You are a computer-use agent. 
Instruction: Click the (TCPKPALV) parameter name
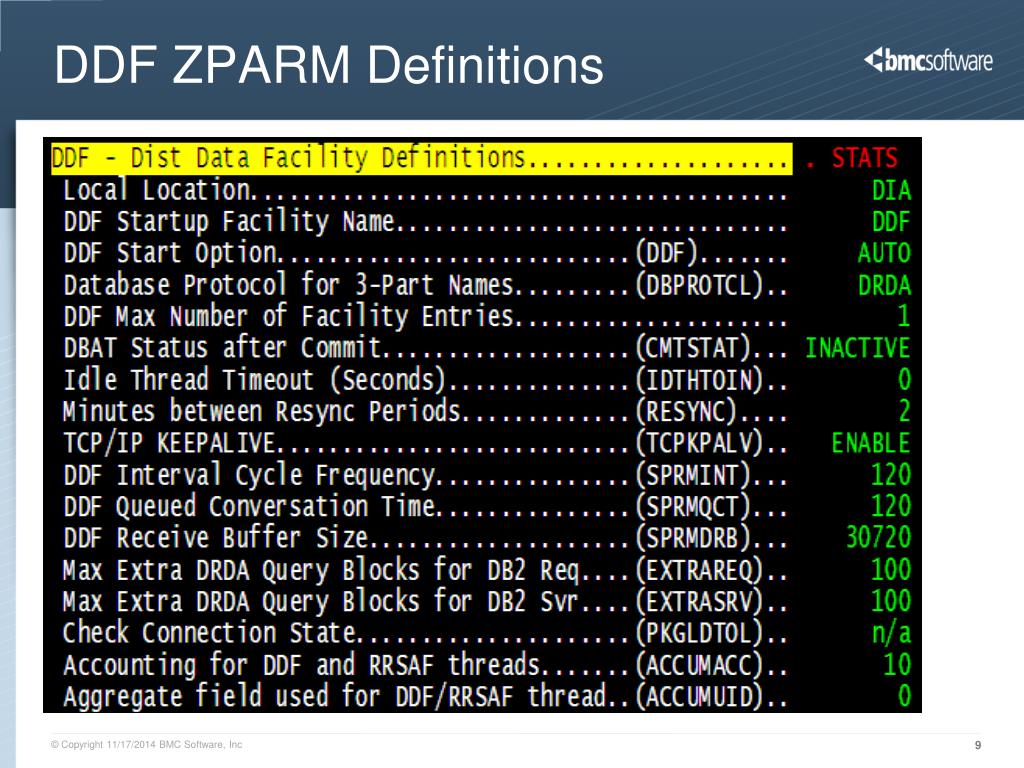click(x=699, y=443)
